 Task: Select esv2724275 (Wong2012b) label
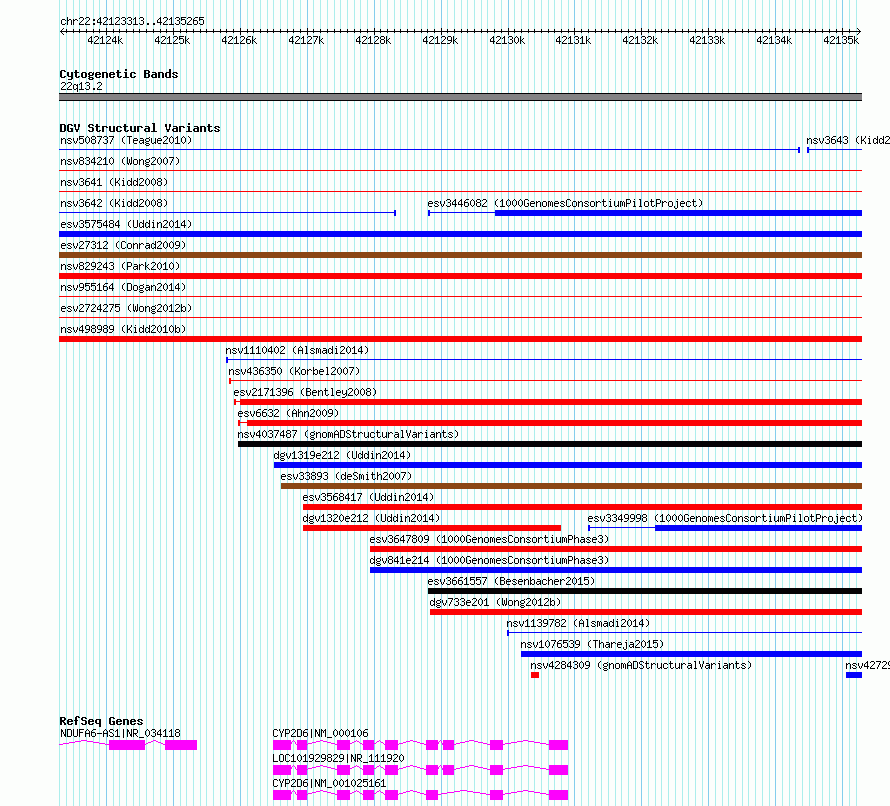point(126,308)
